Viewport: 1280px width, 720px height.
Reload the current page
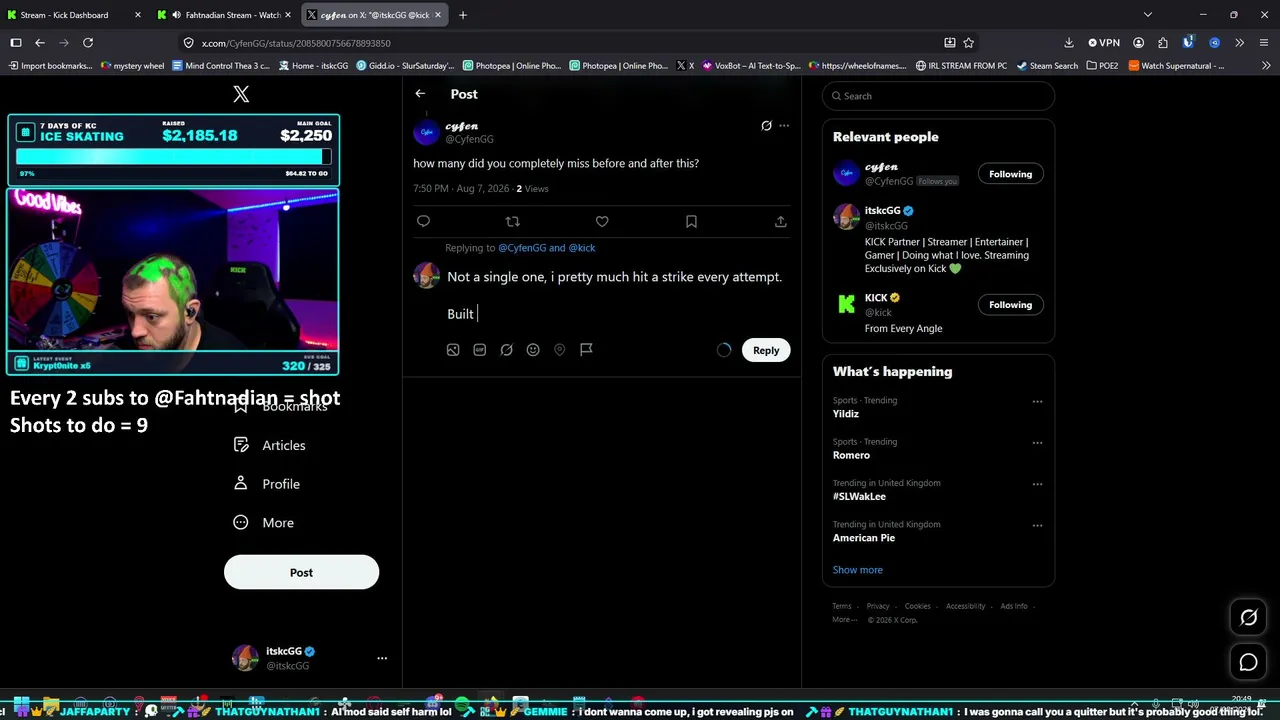(88, 43)
